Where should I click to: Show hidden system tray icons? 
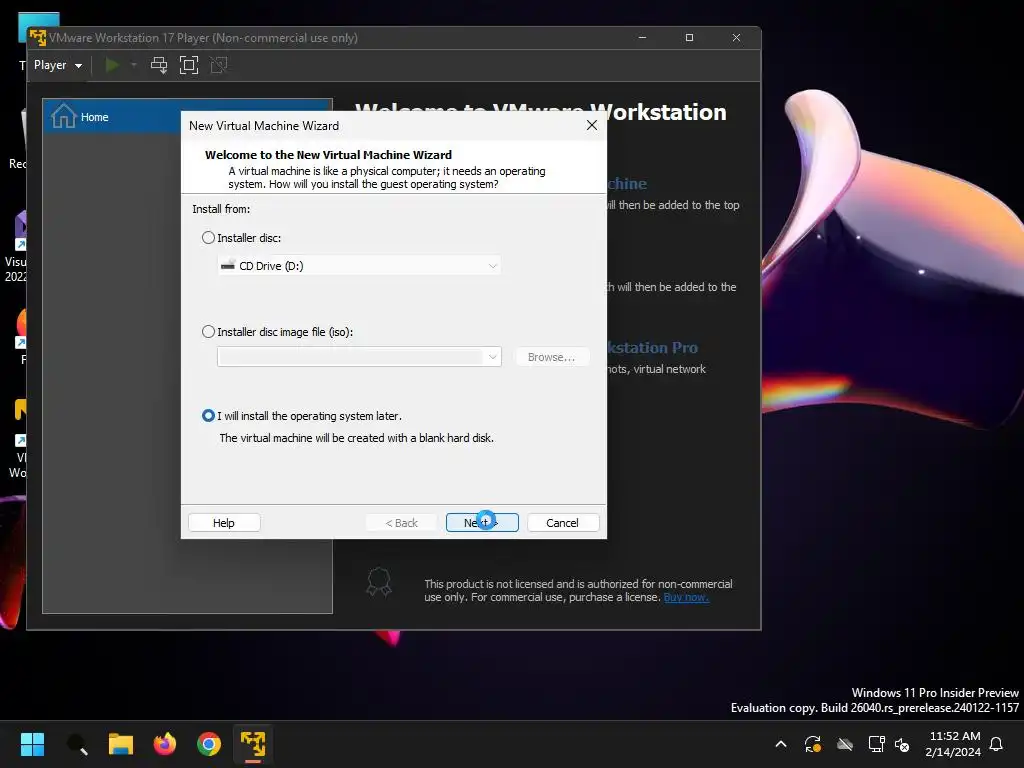point(781,744)
